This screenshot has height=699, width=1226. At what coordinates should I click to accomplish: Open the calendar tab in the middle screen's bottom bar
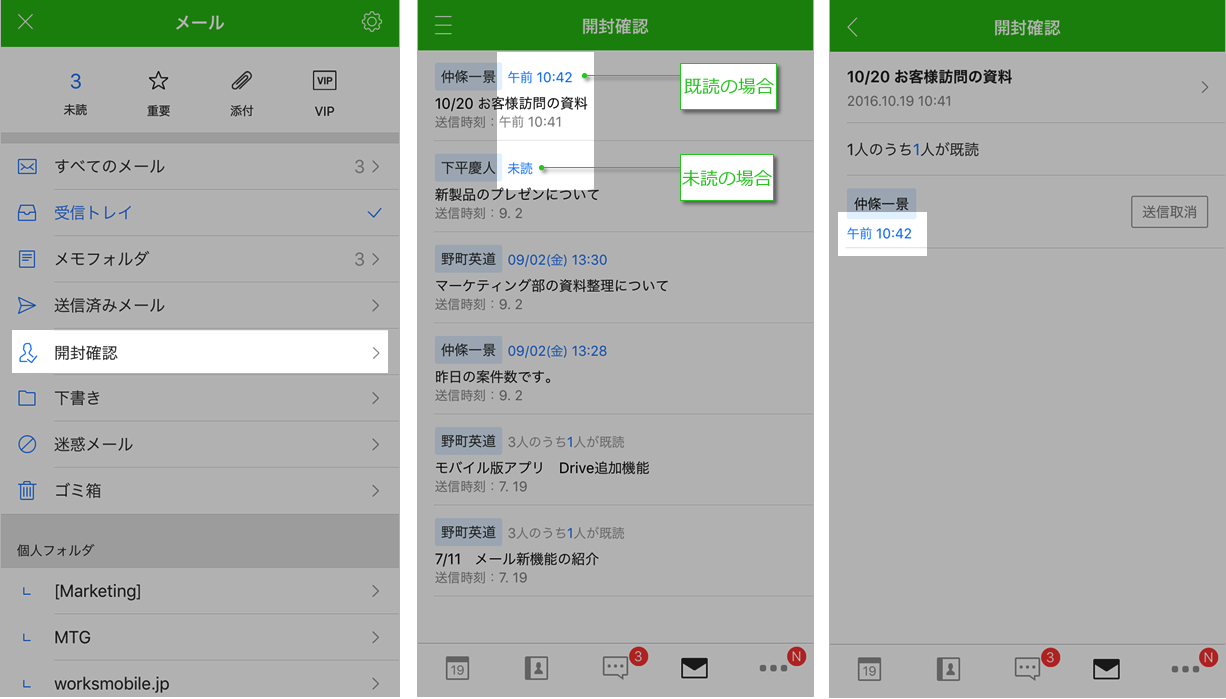(457, 669)
